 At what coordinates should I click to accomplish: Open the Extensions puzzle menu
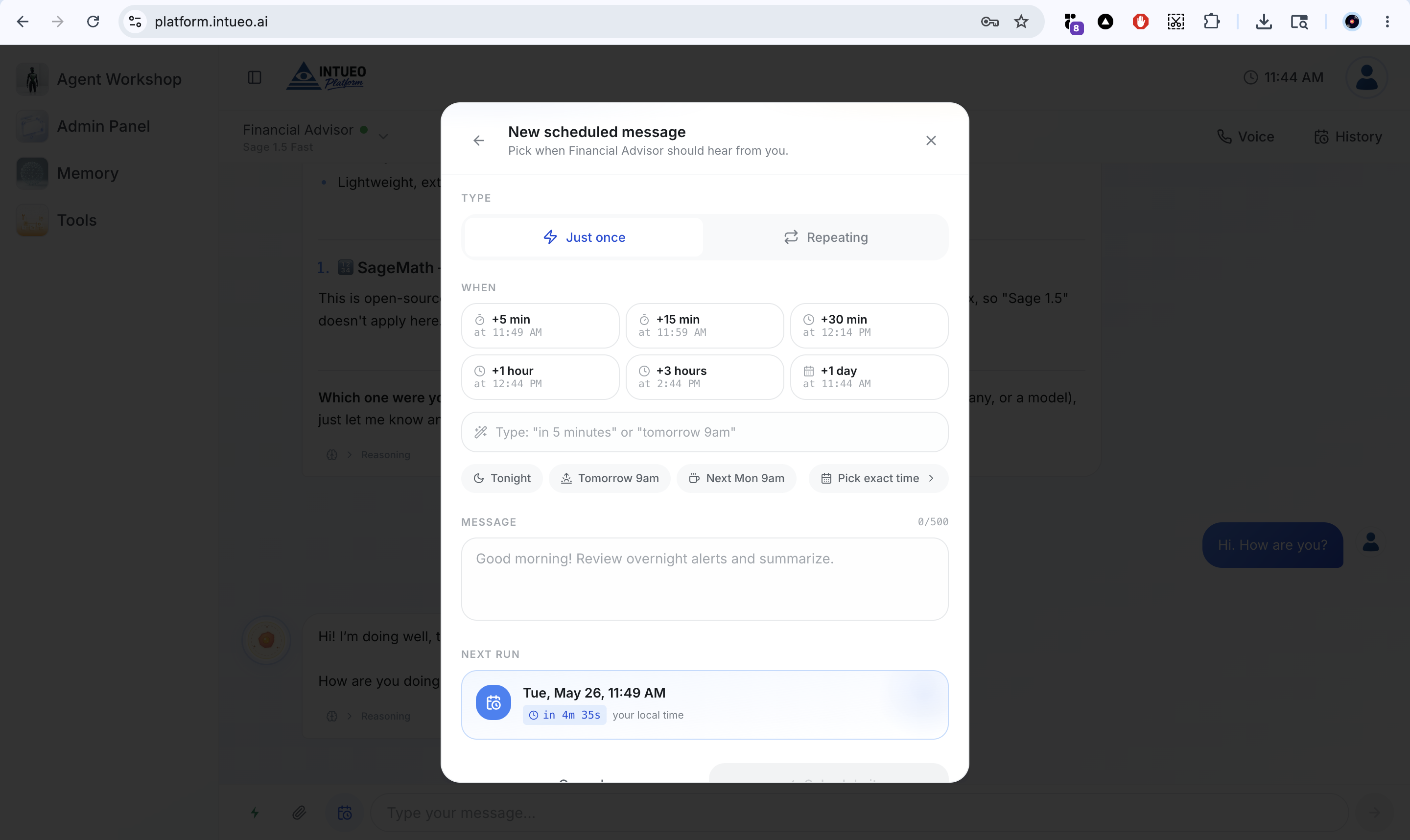tap(1211, 22)
